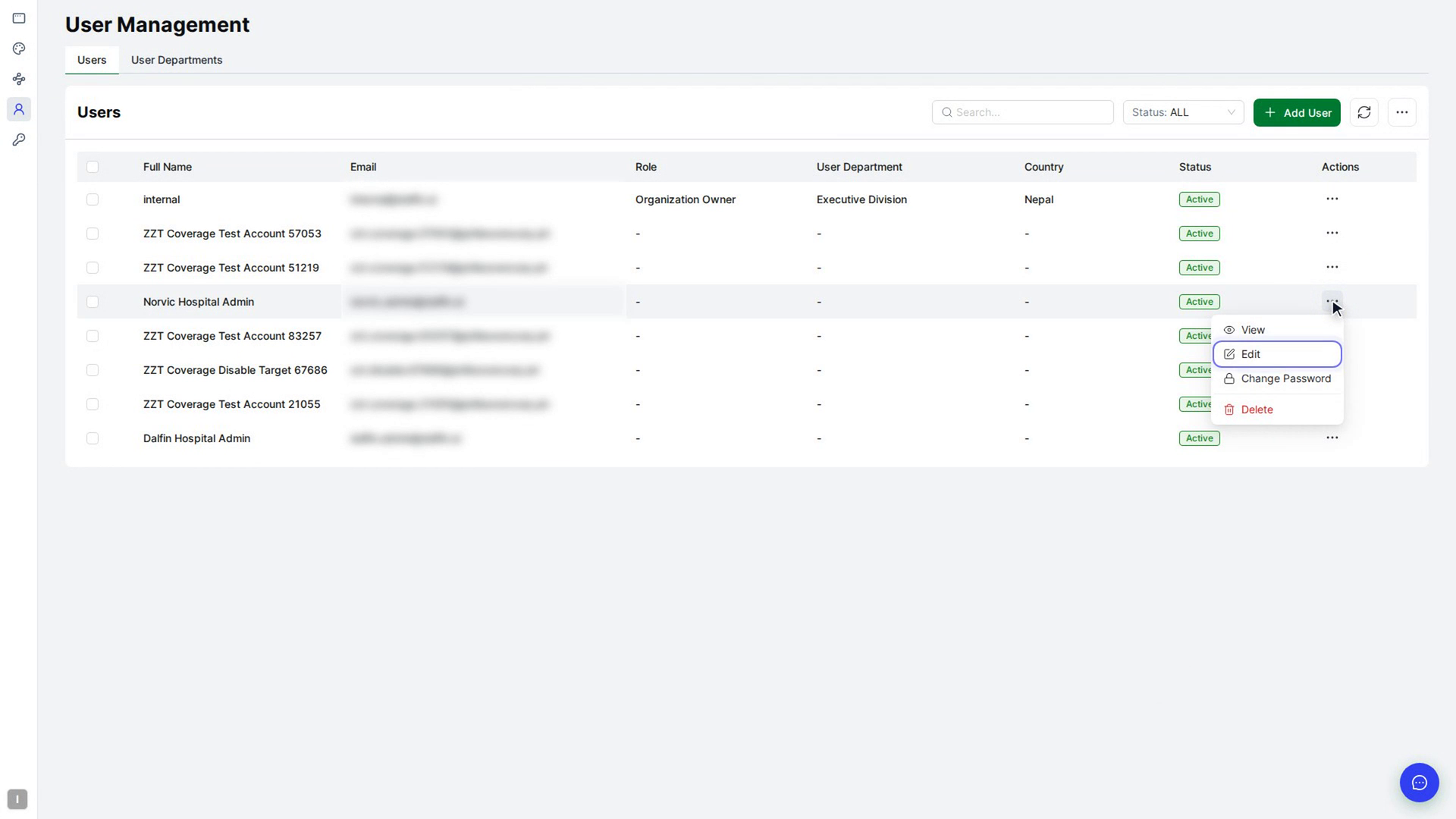Click the Nepal country cell
The height and width of the screenshot is (819, 1456).
click(x=1039, y=199)
